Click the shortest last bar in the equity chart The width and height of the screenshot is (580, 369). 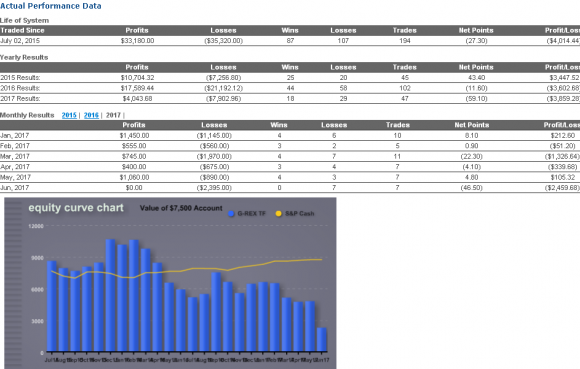tap(322, 339)
